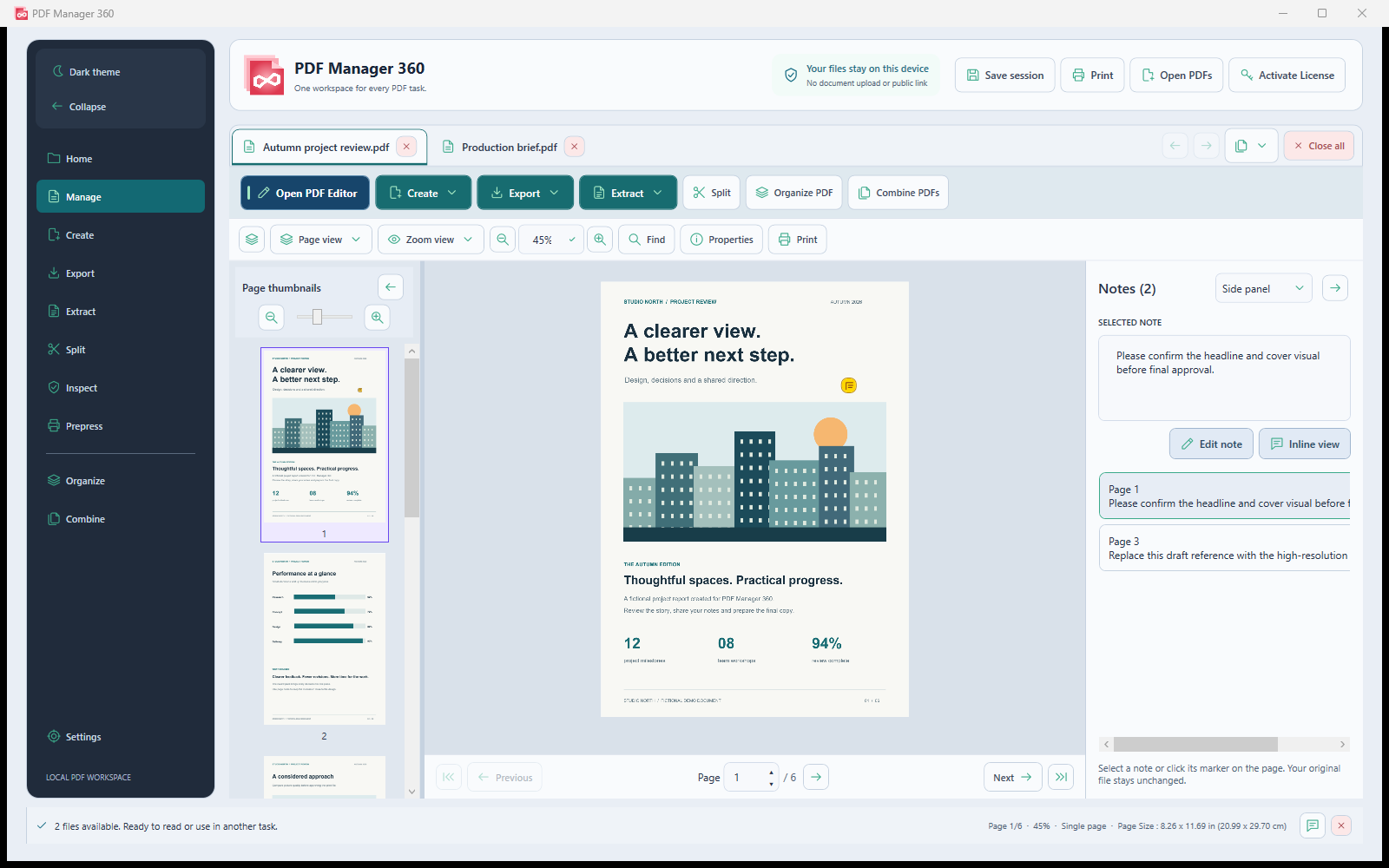Screen dimensions: 1389x868
Task: Click Combine PDFs in toolbar
Action: pyautogui.click(x=899, y=193)
